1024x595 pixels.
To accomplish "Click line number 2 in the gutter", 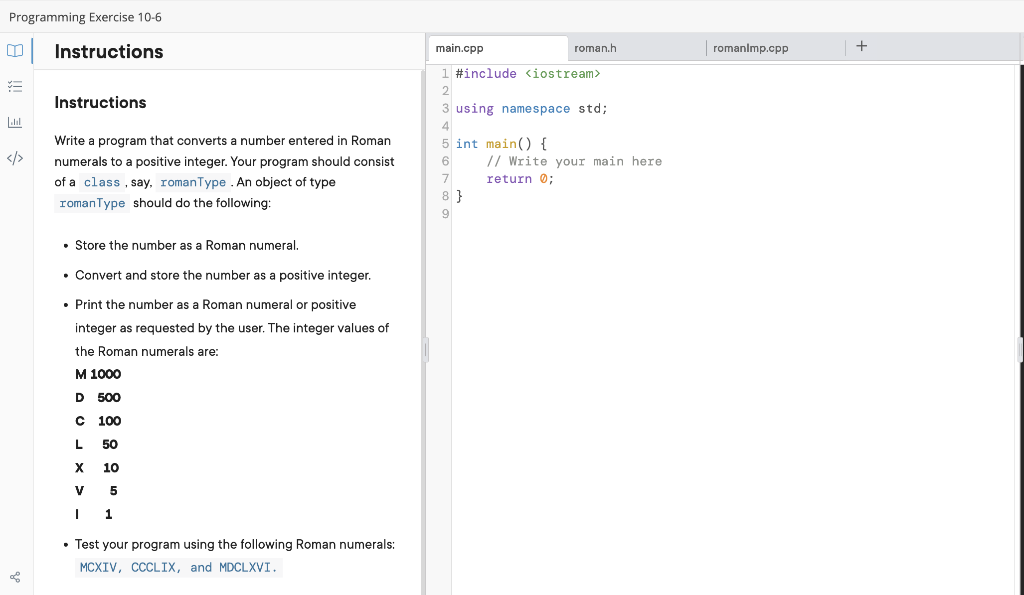I will pyautogui.click(x=445, y=91).
